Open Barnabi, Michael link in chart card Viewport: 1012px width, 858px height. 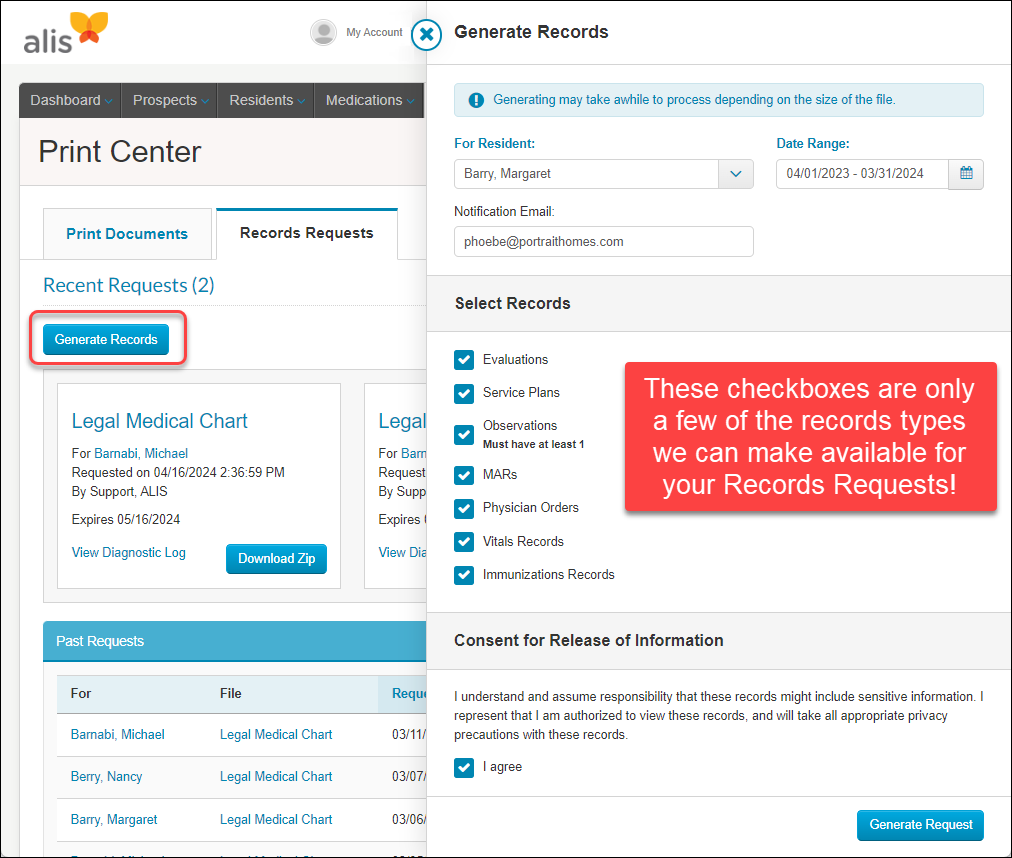[141, 454]
